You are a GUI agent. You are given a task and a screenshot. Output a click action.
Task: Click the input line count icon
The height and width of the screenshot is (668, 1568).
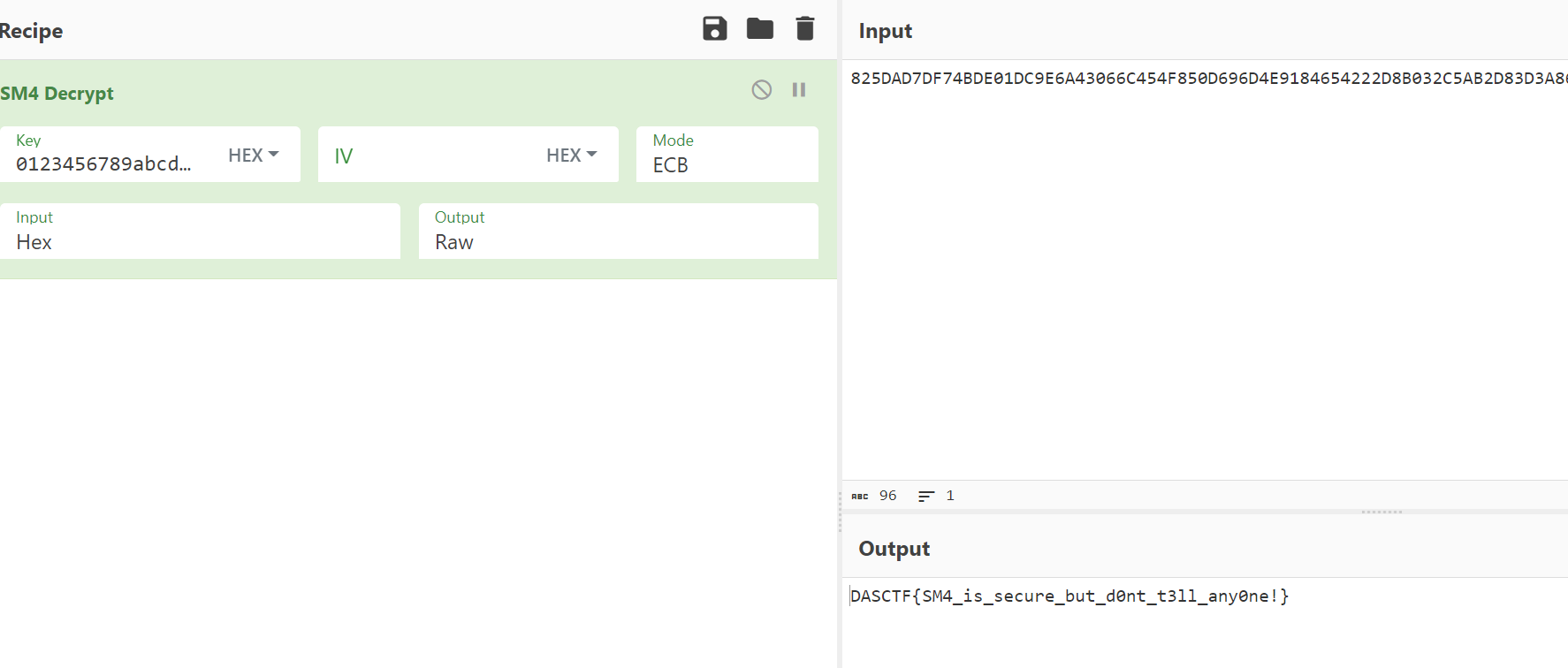(x=925, y=497)
